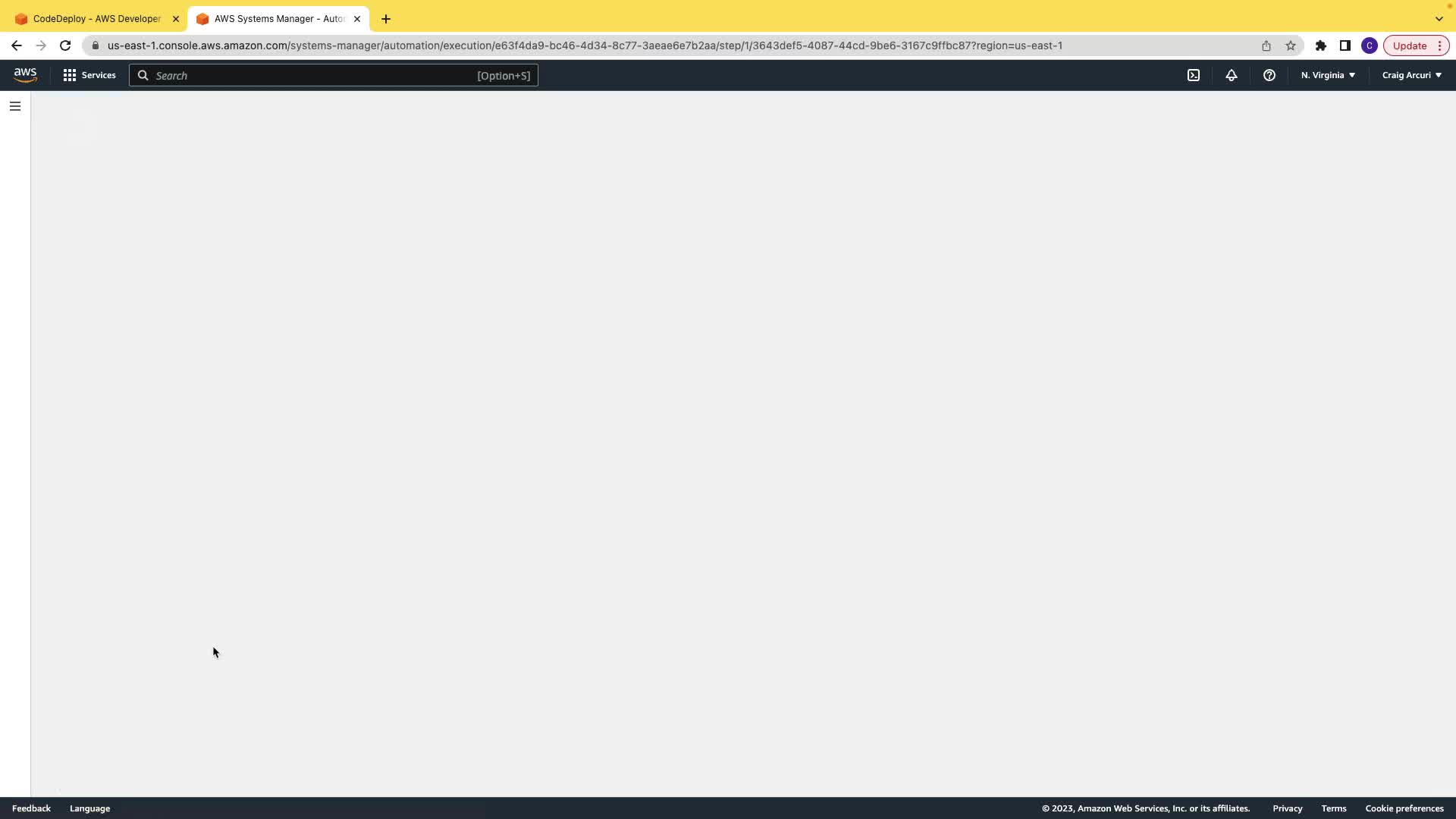
Task: Open the Services grid menu
Action: [x=89, y=75]
